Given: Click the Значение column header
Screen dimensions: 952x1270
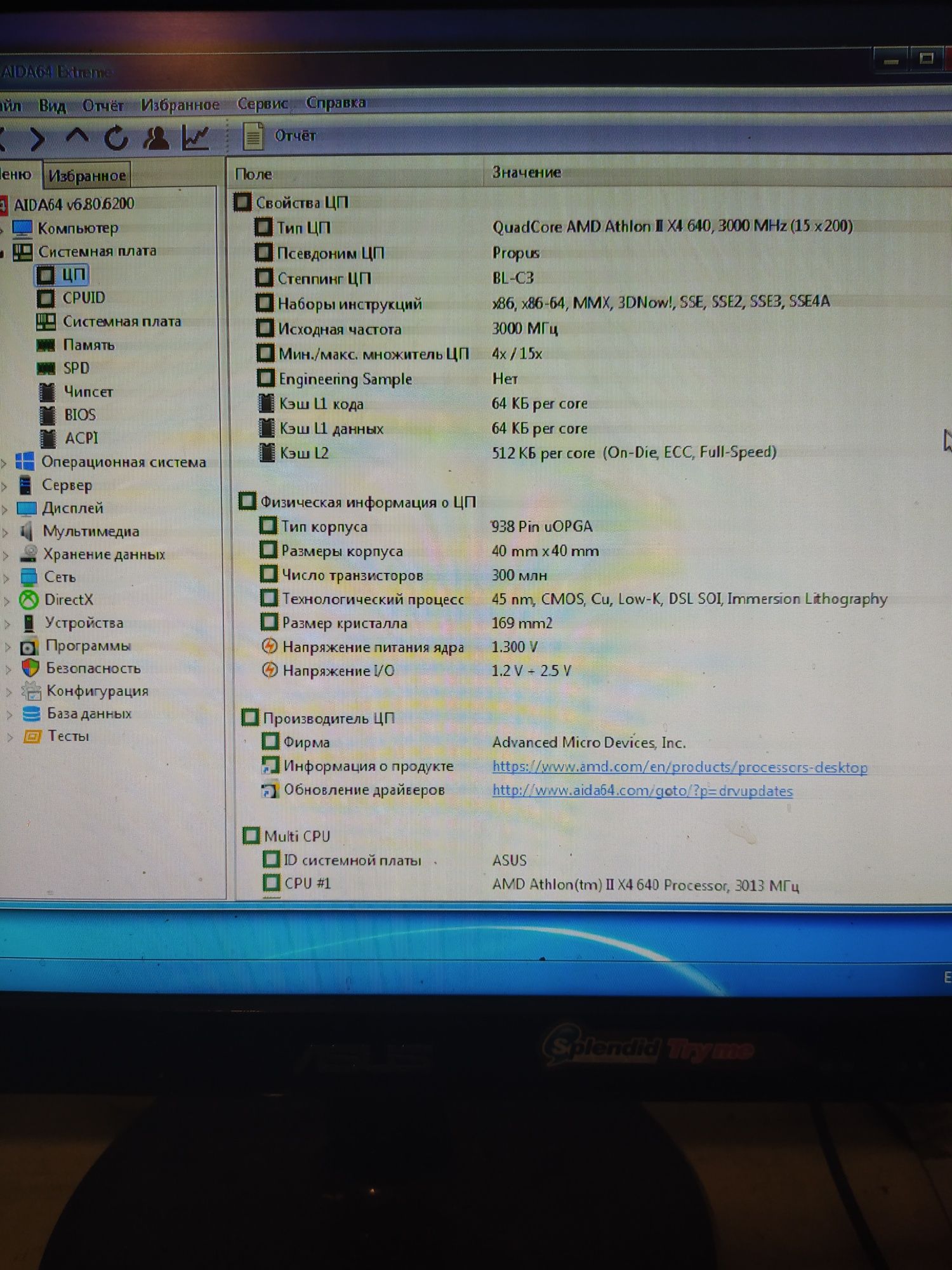Looking at the screenshot, I should click(526, 172).
